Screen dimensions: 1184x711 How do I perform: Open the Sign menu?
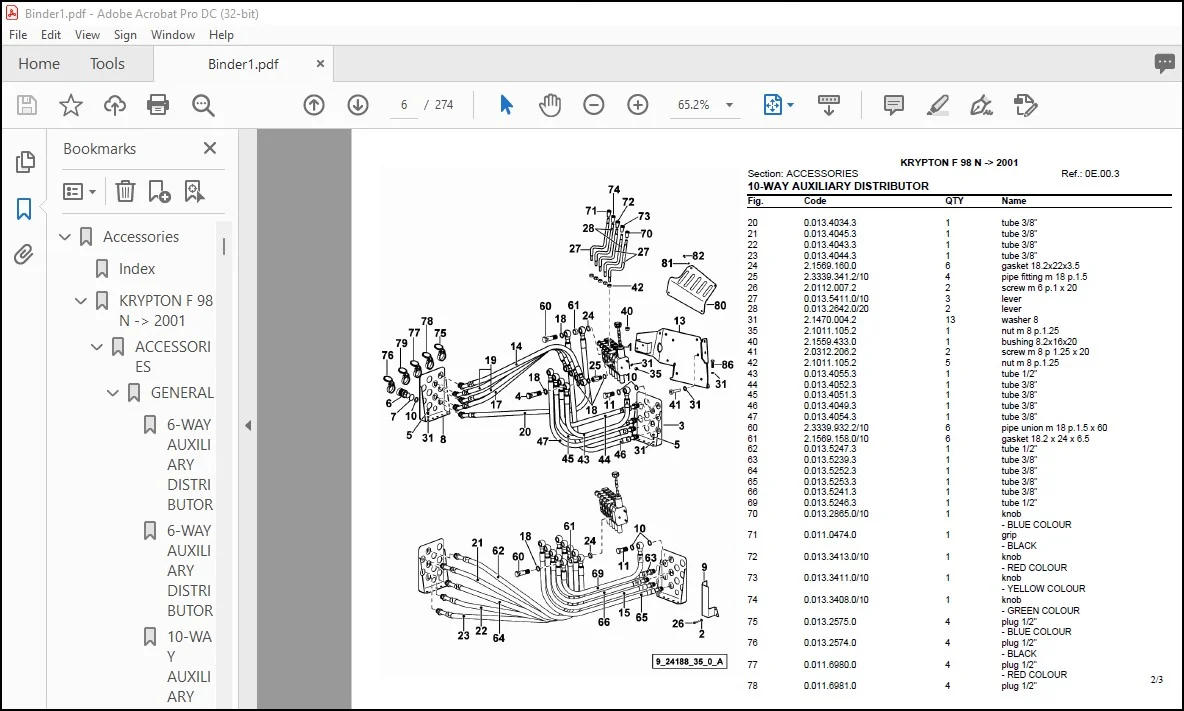click(x=125, y=35)
